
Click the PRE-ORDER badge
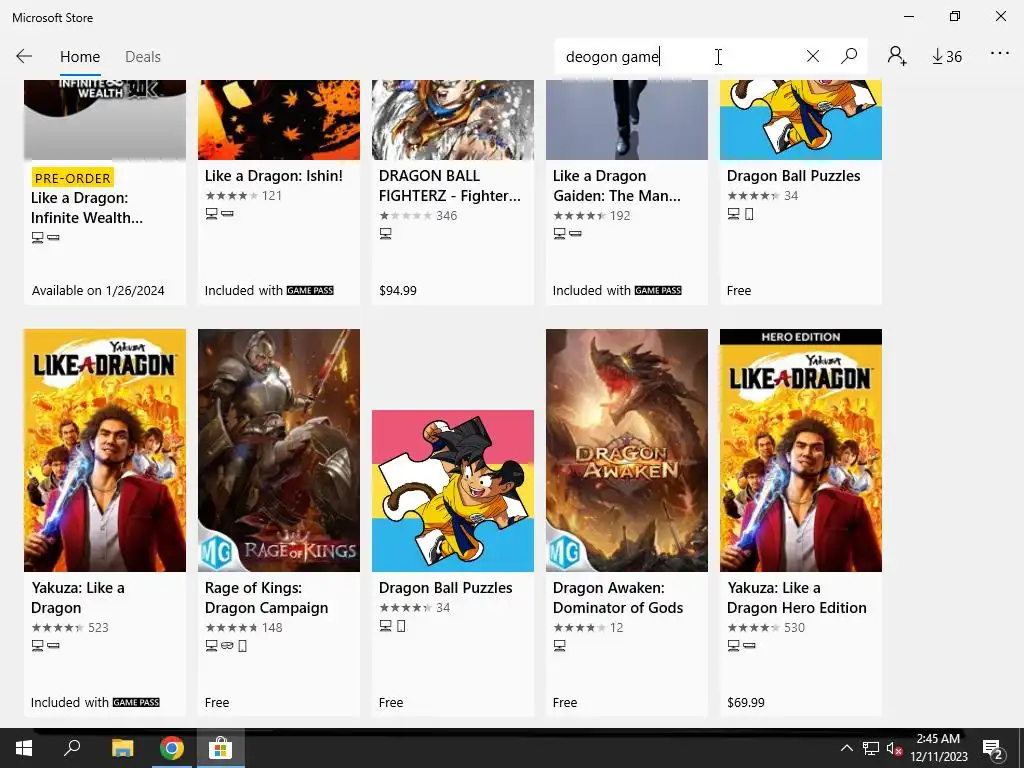72,178
